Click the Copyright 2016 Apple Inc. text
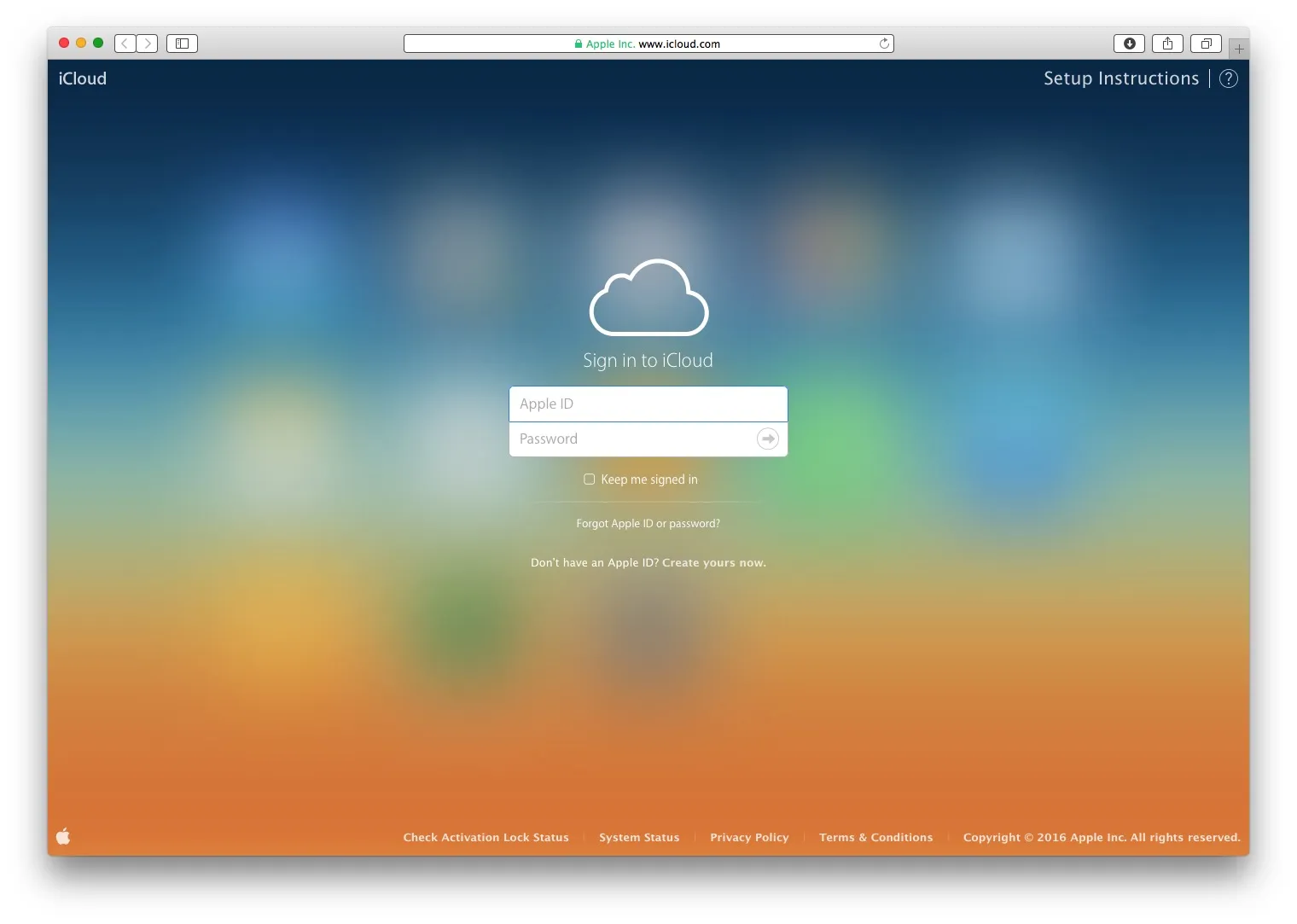 [x=1102, y=837]
